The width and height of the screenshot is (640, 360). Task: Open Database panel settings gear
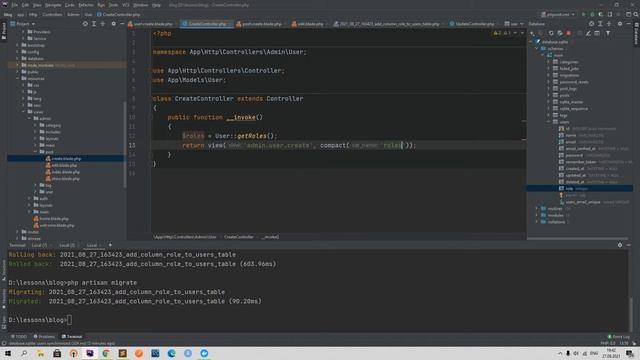click(620, 24)
